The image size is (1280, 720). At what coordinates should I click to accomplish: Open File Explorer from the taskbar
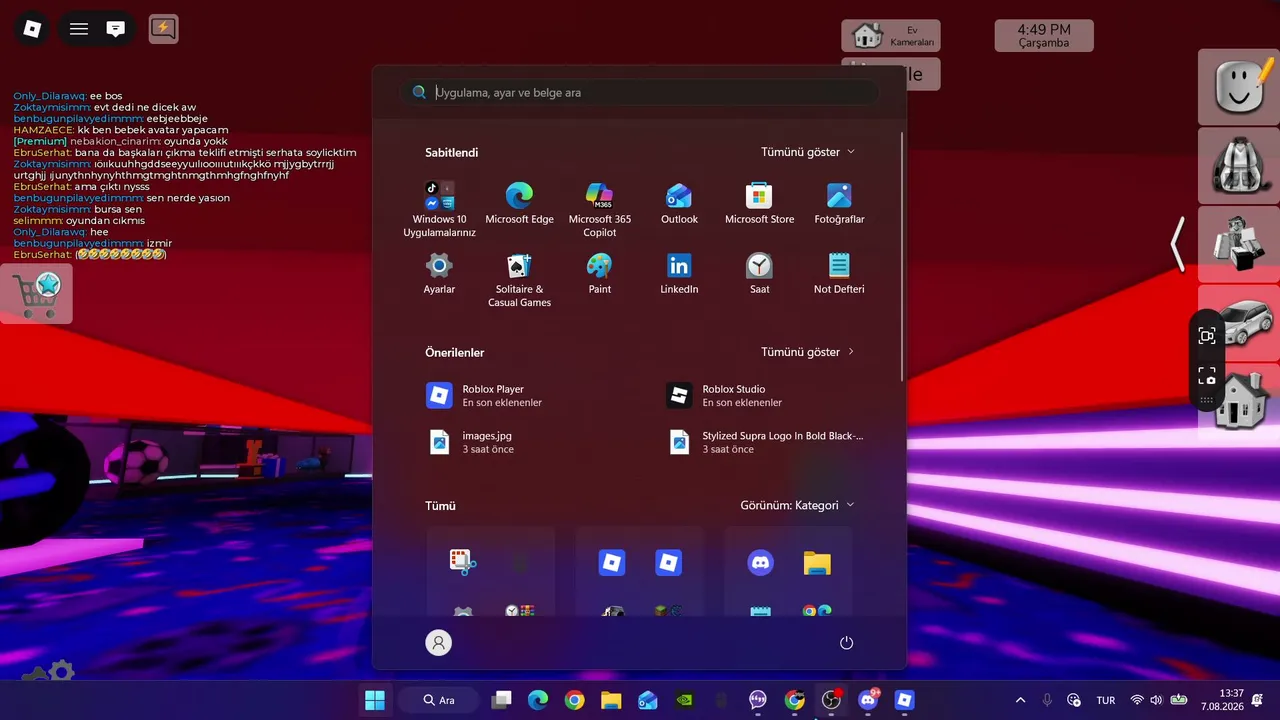point(611,700)
